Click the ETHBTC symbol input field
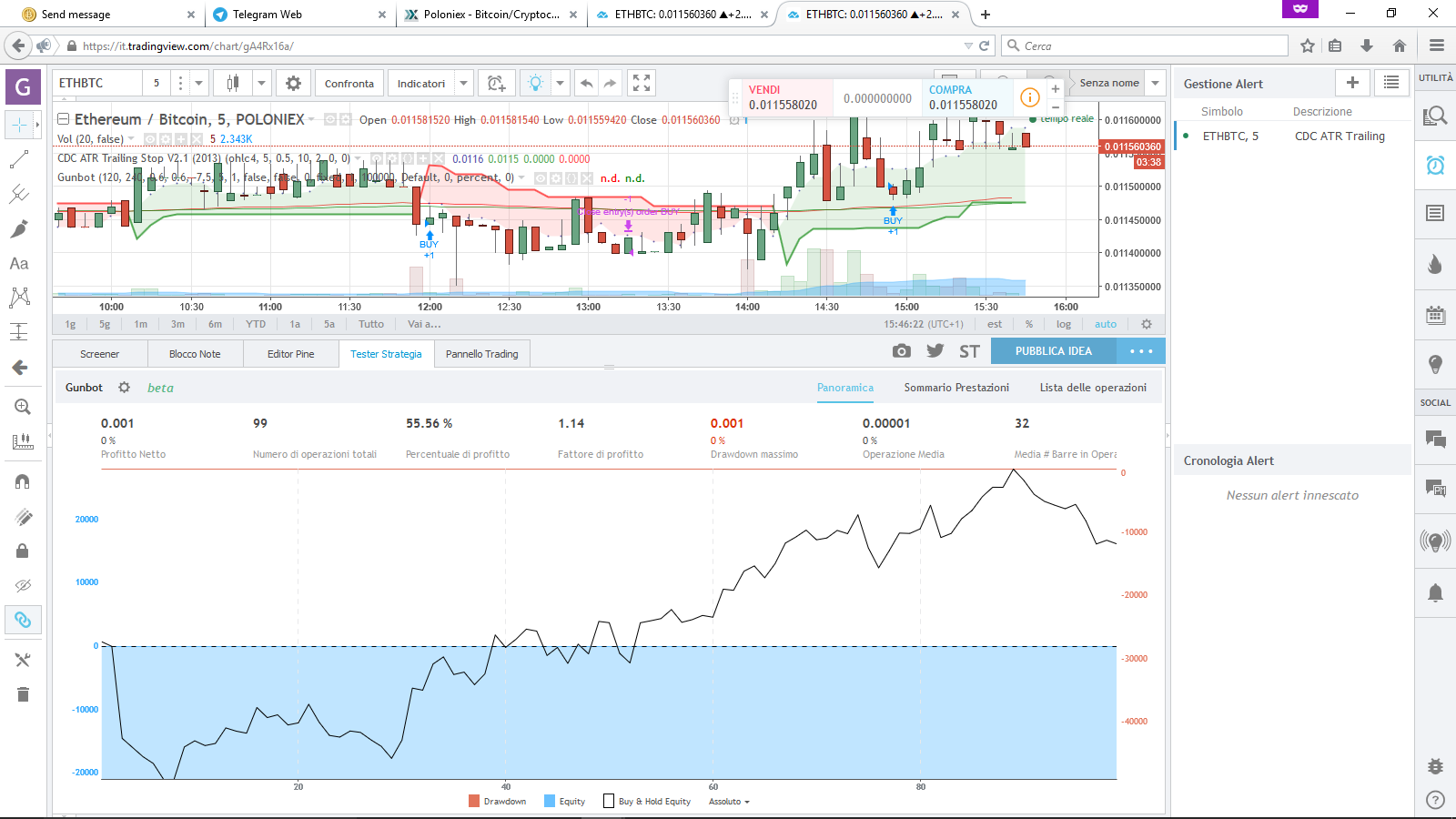This screenshot has width=1456, height=819. [x=97, y=83]
